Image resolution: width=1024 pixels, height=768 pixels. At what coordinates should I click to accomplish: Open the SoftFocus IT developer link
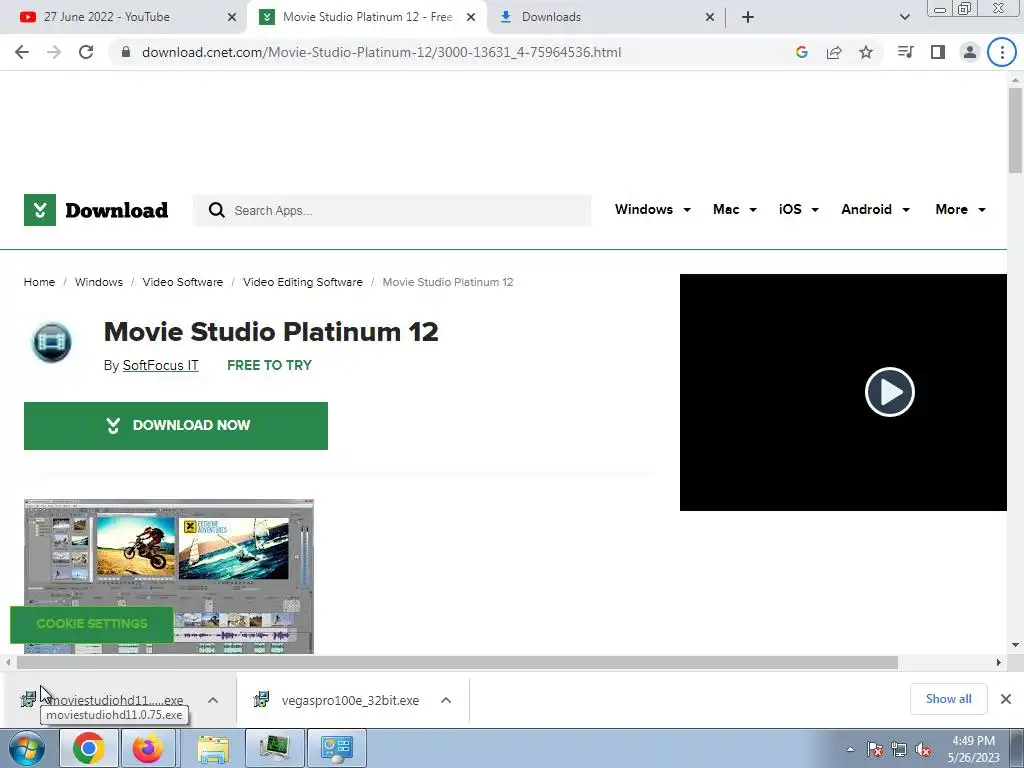point(161,365)
